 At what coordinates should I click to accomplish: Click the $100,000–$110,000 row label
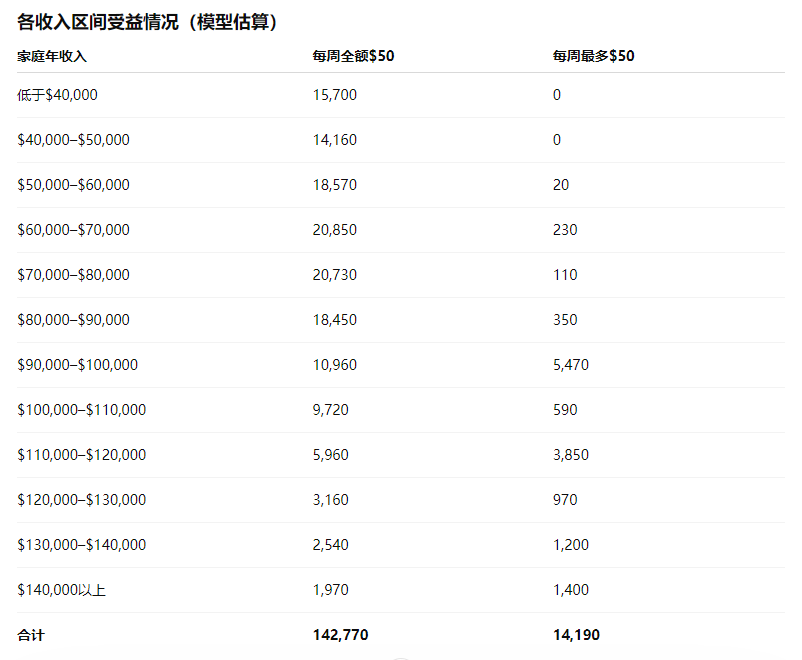(x=81, y=410)
